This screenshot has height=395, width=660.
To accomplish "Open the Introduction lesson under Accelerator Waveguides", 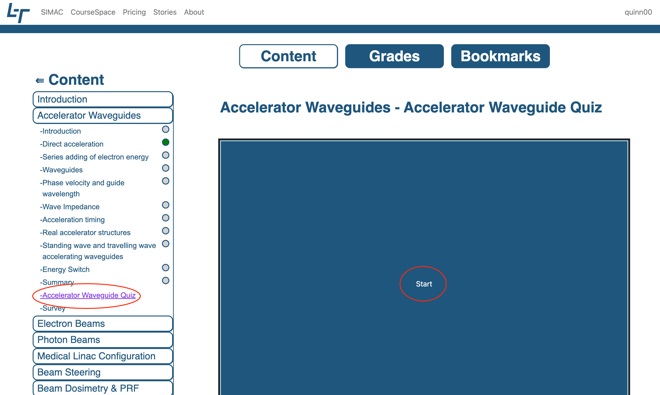I will point(61,131).
